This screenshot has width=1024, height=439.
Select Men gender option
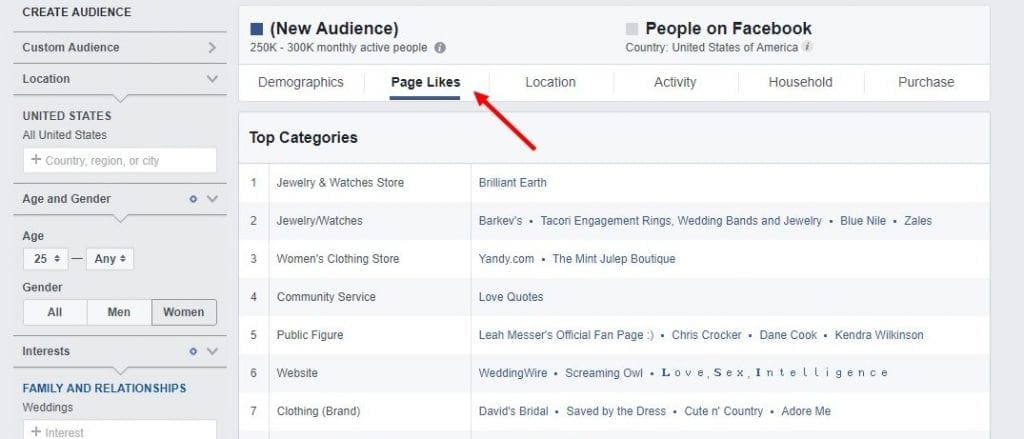[x=119, y=312]
